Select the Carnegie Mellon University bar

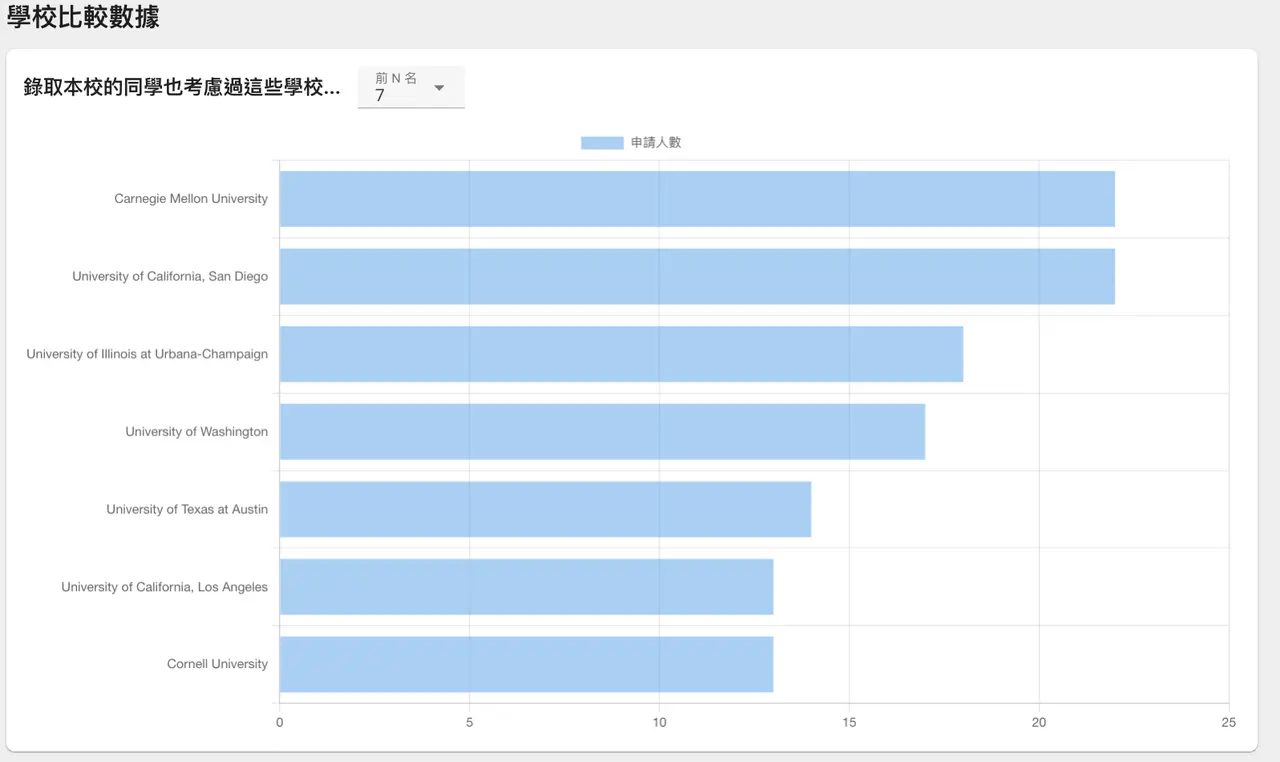coord(697,199)
